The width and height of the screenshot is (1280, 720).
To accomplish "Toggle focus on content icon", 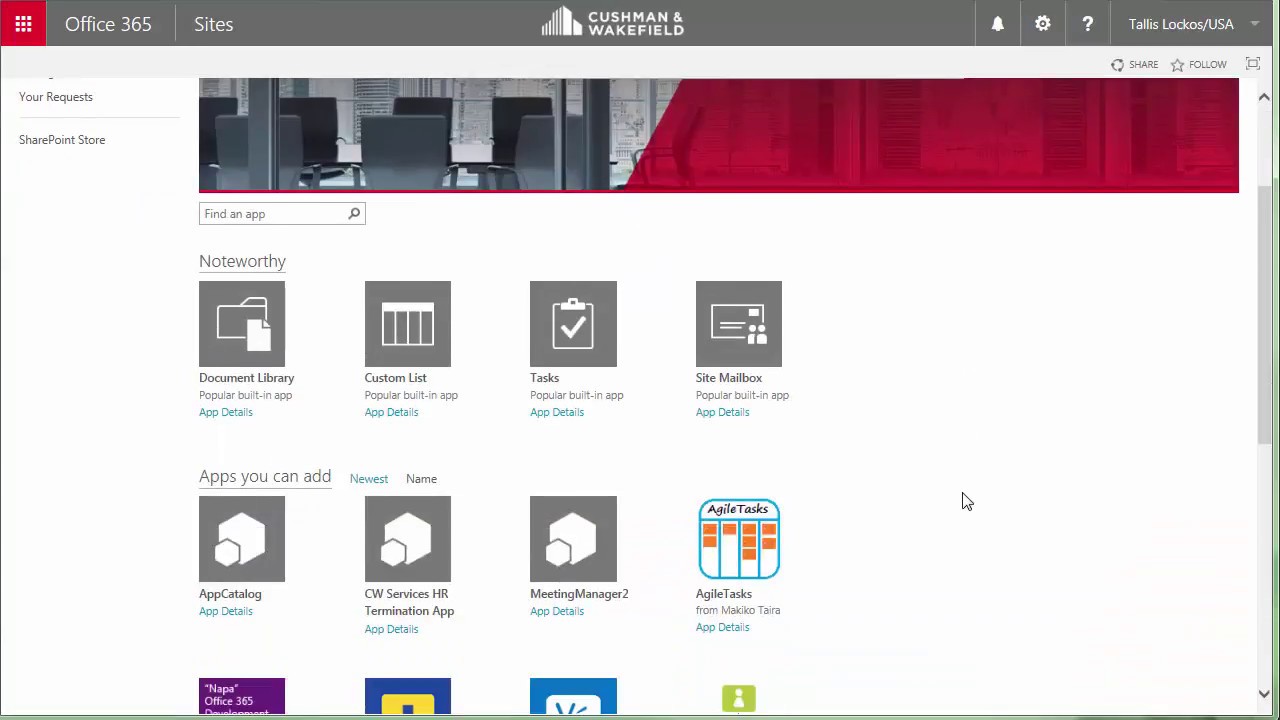I will coord(1253,64).
